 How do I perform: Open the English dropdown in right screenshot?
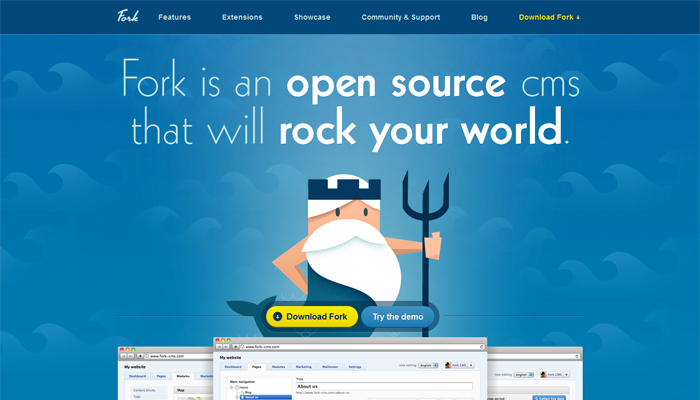click(524, 375)
